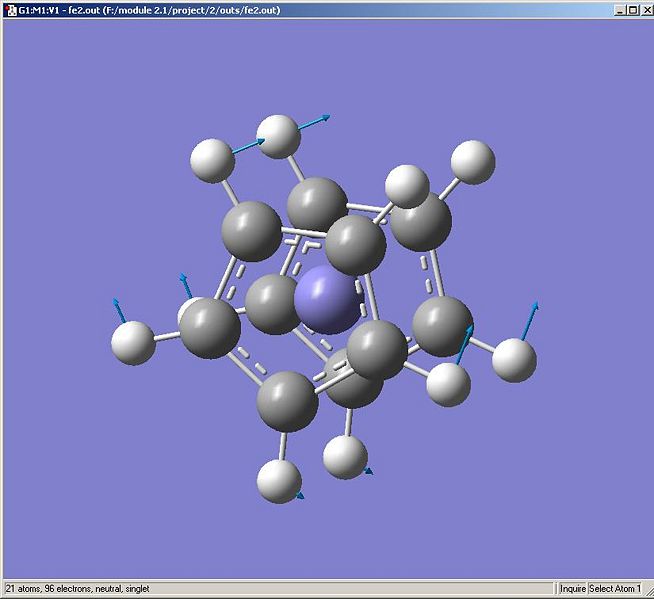The image size is (654, 599).
Task: Click the 'Inquire' status bar field
Action: tap(573, 589)
